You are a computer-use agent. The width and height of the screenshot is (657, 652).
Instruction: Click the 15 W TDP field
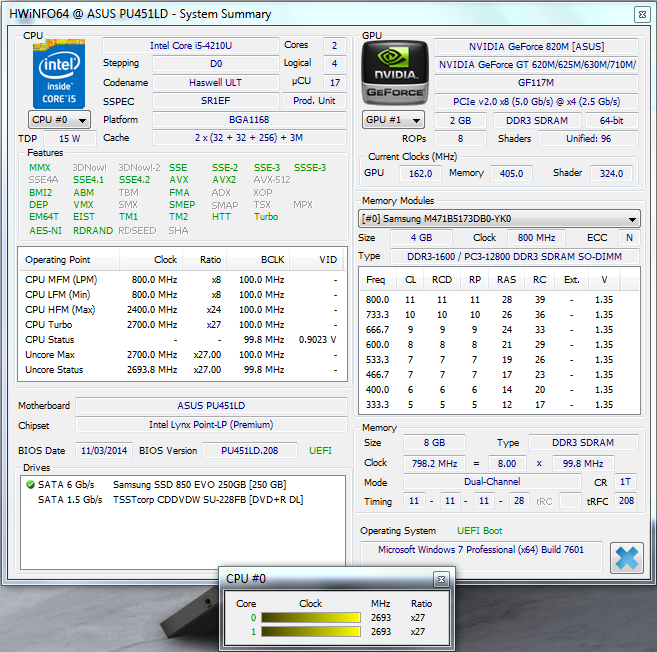(70, 138)
